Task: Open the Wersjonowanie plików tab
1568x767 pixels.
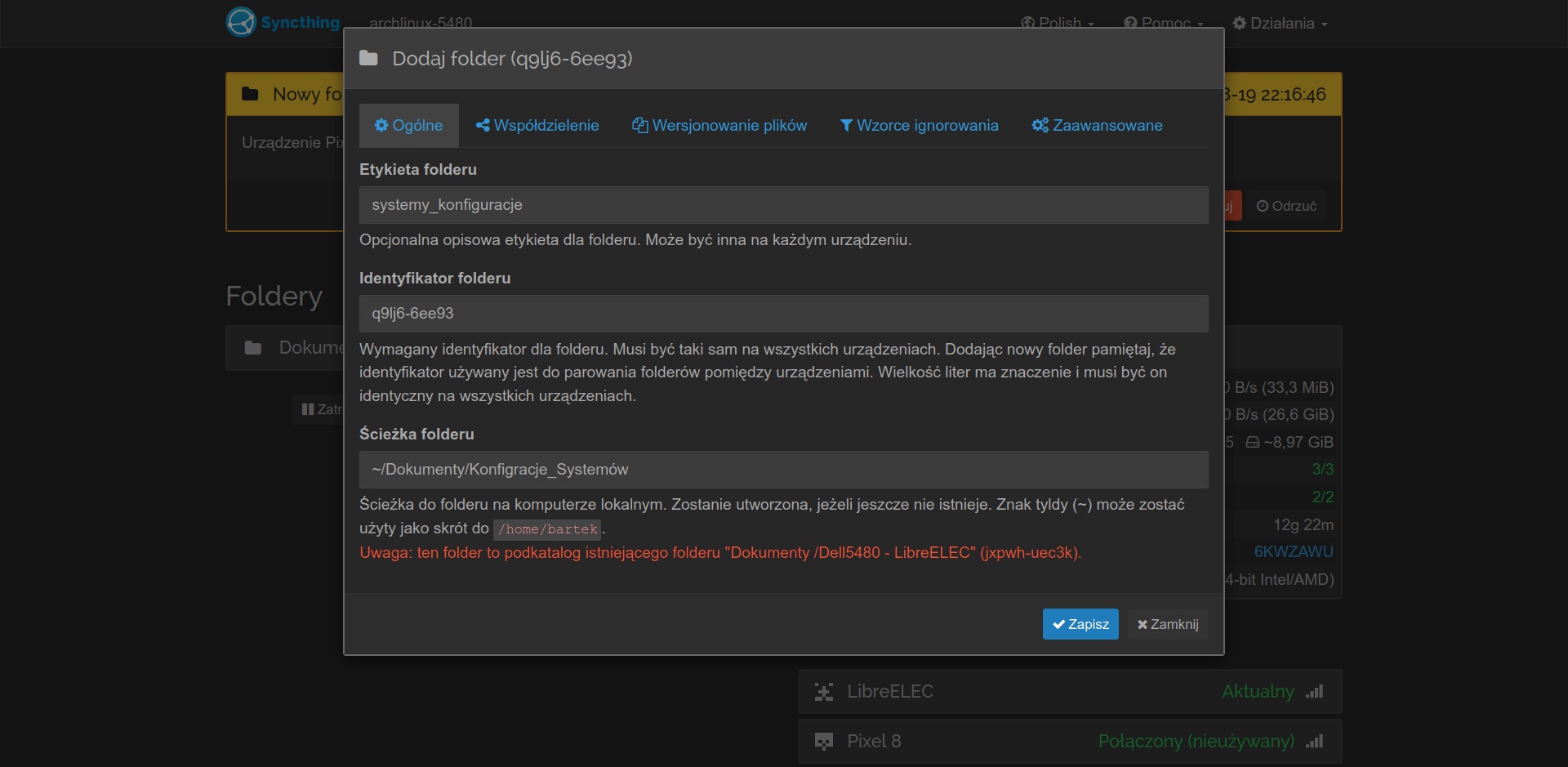Action: click(x=719, y=126)
